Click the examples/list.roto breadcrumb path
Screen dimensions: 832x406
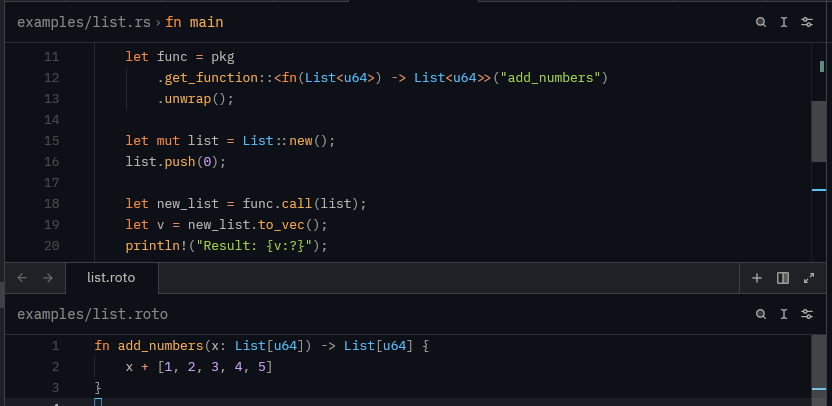pos(92,314)
